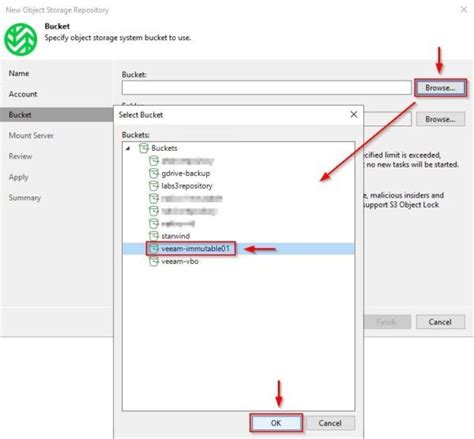Select the starwind bucket
The height and width of the screenshot is (439, 474).
point(175,236)
